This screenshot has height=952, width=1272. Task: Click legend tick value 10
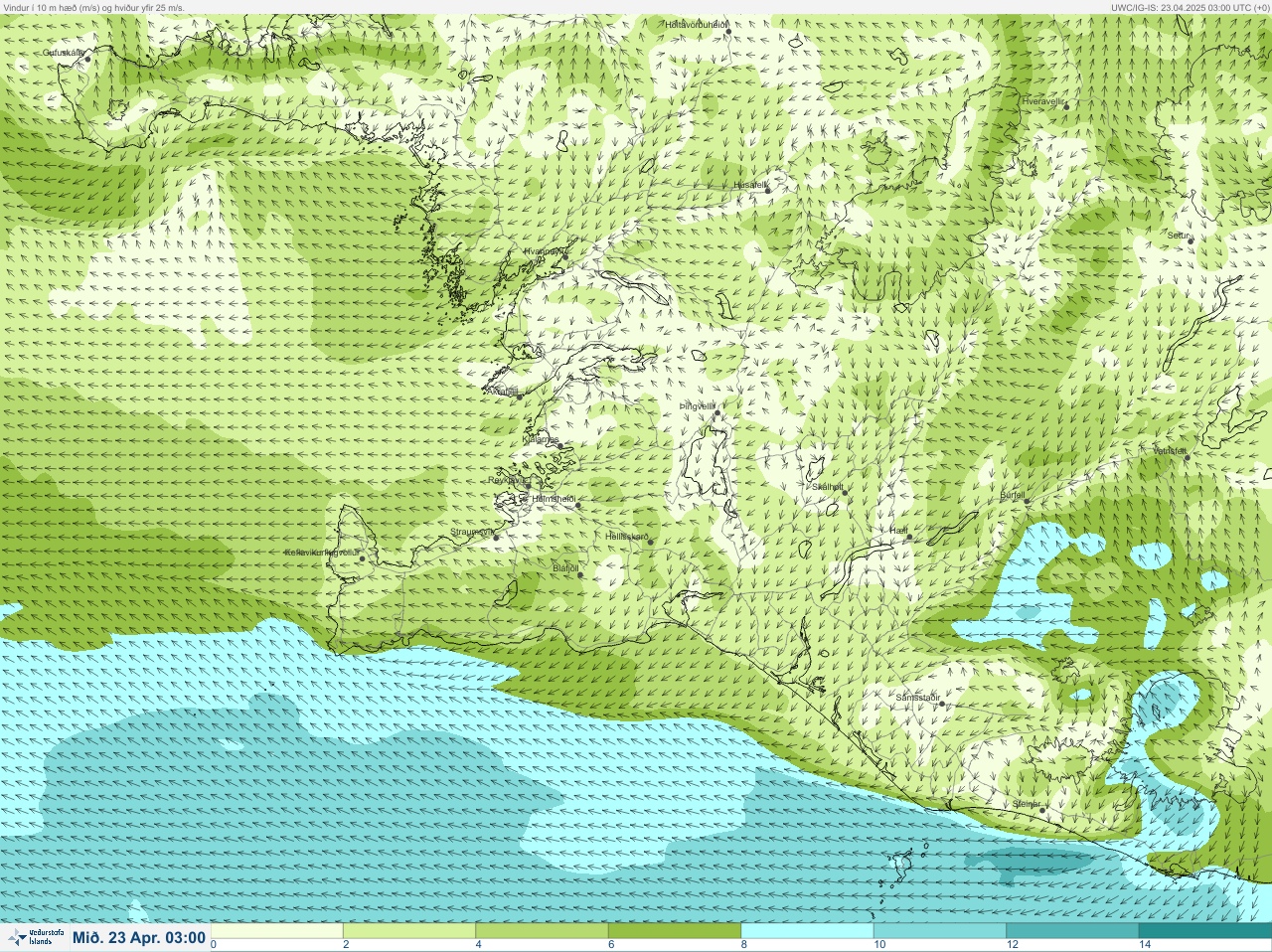880,945
